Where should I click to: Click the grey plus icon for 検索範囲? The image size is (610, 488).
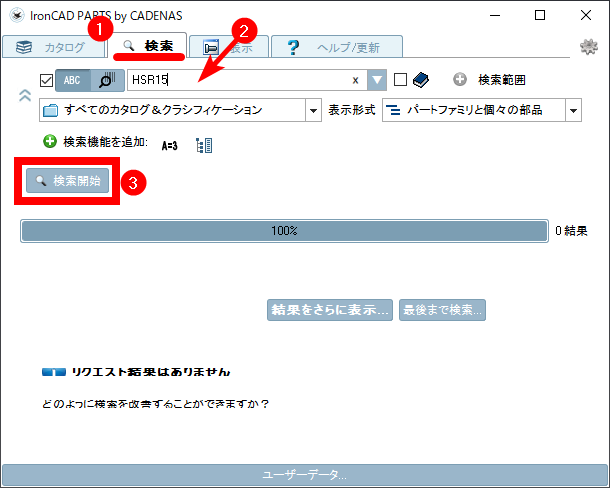(x=460, y=79)
